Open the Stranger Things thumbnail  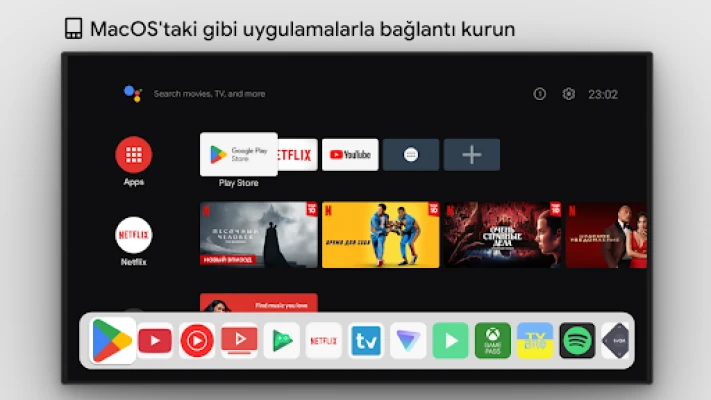[x=503, y=235]
